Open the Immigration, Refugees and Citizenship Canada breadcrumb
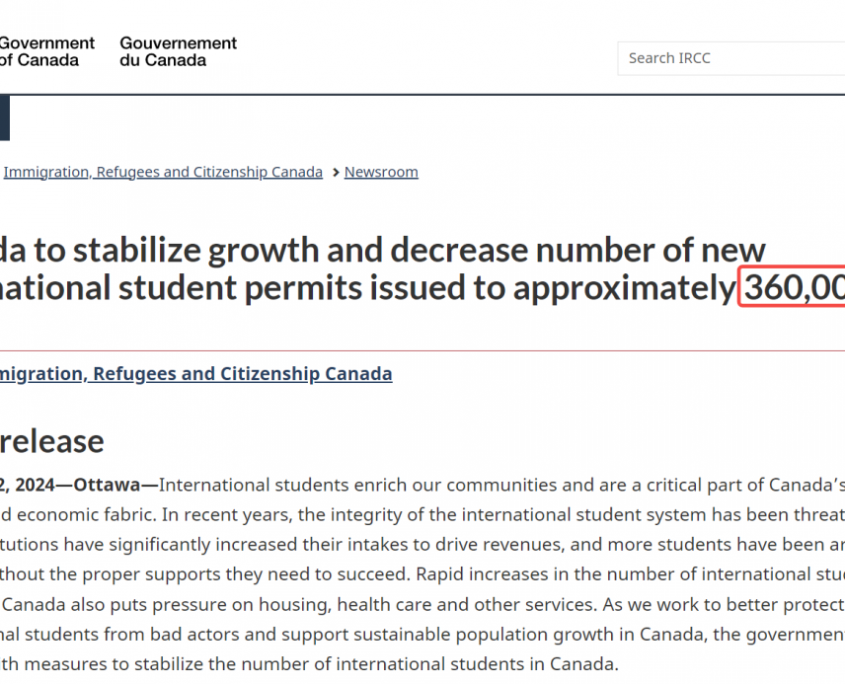This screenshot has width=845, height=684. tap(163, 172)
